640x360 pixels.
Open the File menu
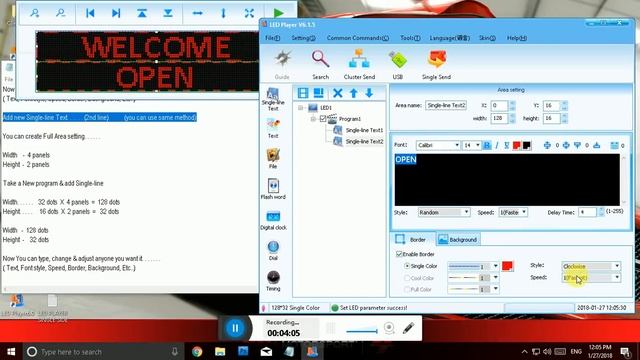click(273, 38)
